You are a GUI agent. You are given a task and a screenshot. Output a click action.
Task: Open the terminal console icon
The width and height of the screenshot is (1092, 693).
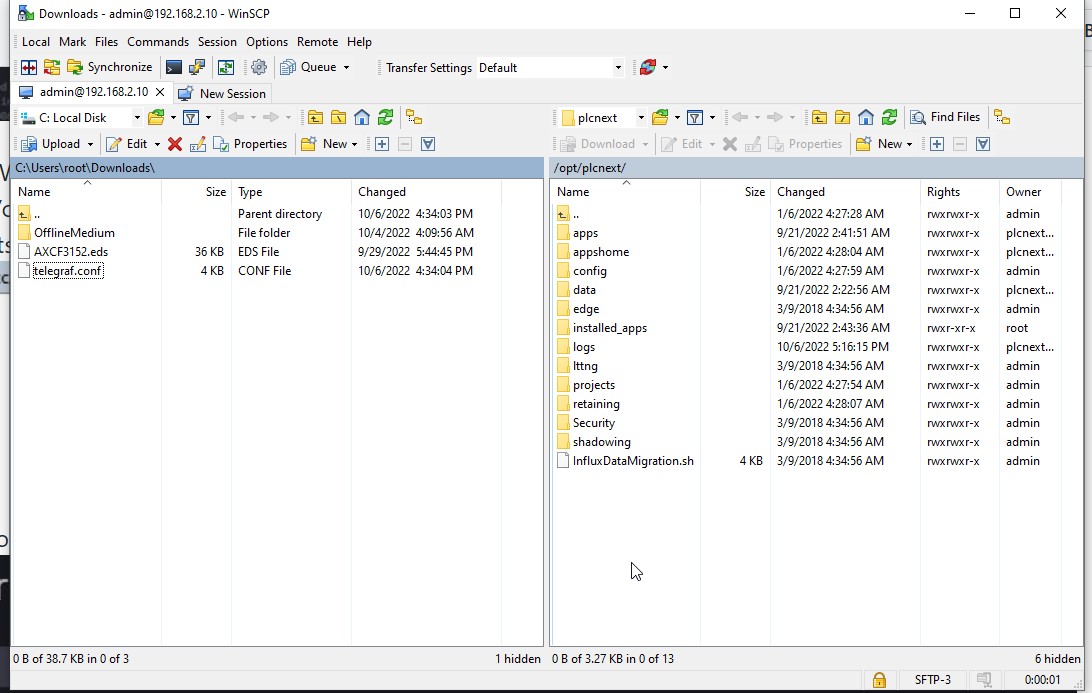[174, 68]
